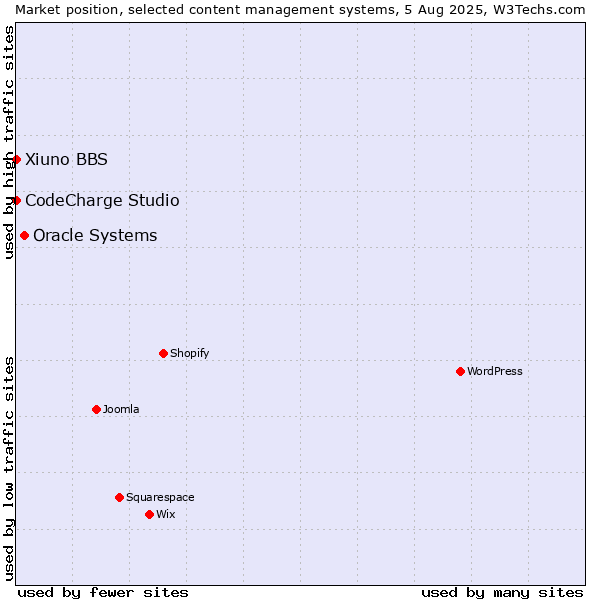The width and height of the screenshot is (600, 600).
Task: Click the red Oracle Systems data point
Action: (24, 235)
